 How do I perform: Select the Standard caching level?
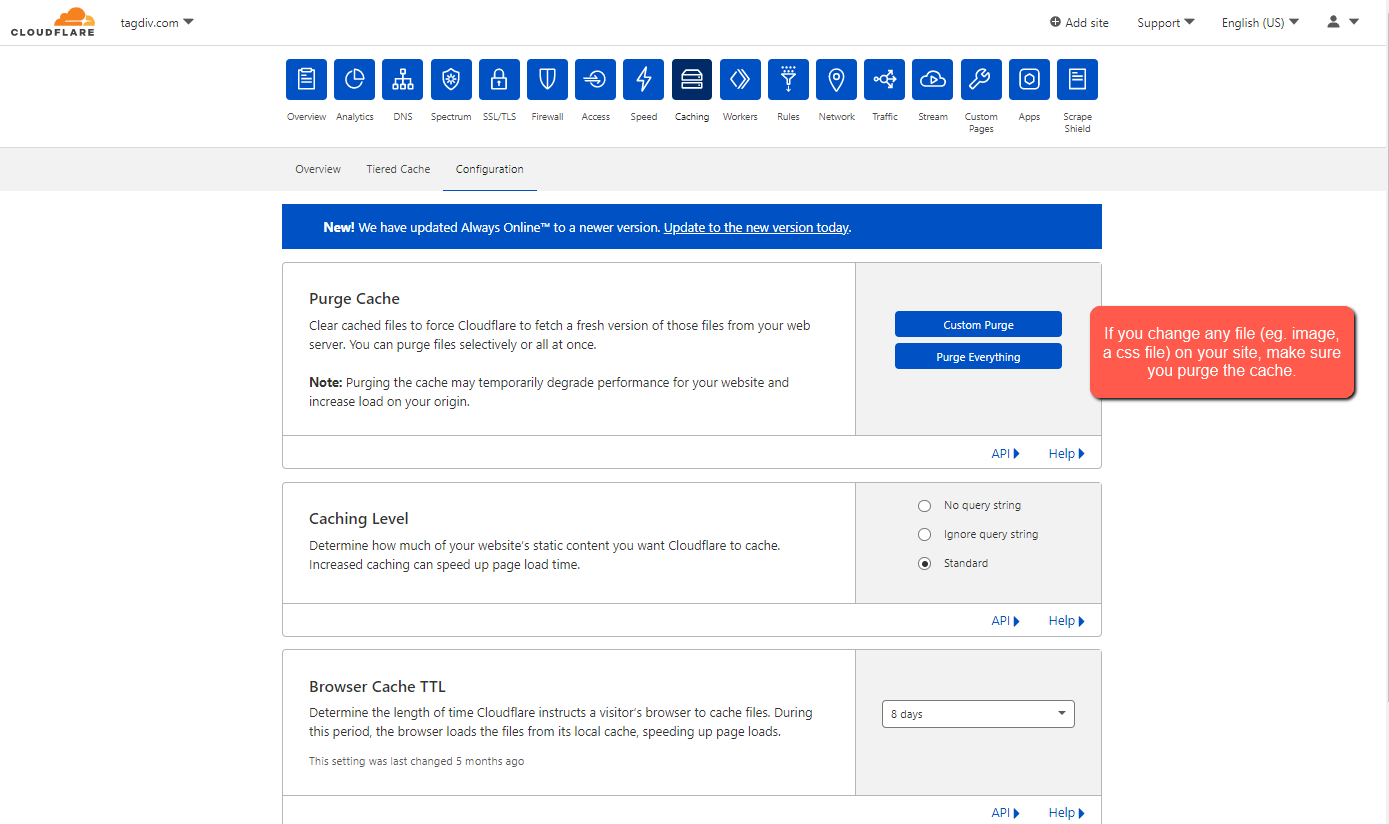point(924,564)
